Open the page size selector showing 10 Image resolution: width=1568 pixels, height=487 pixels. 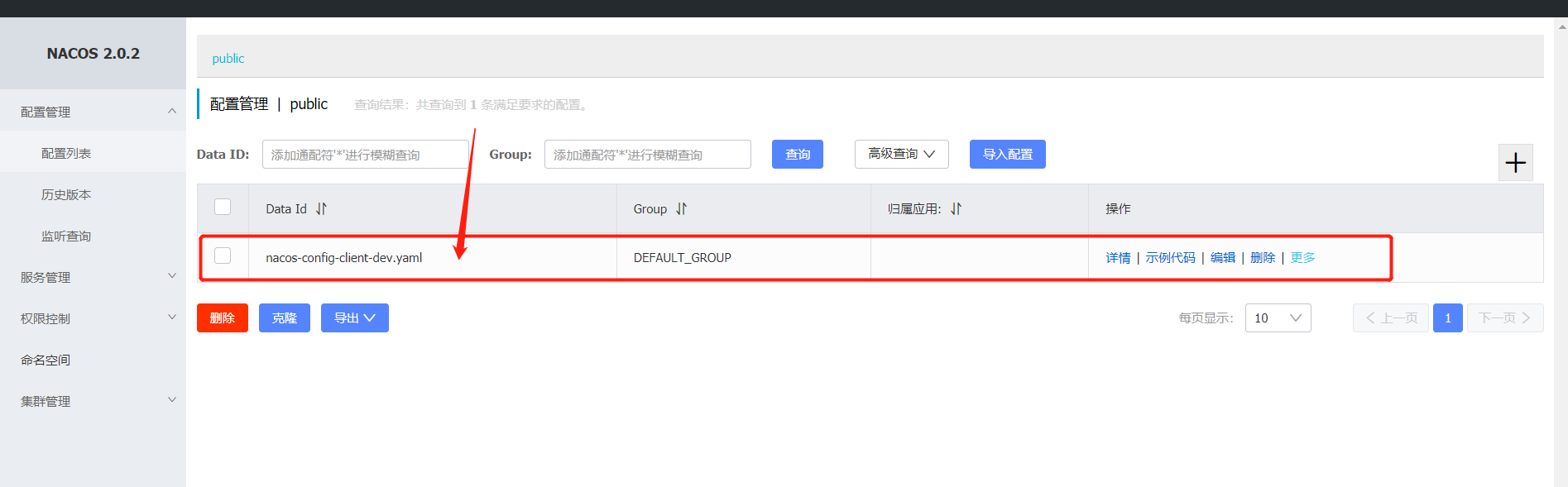(1278, 318)
